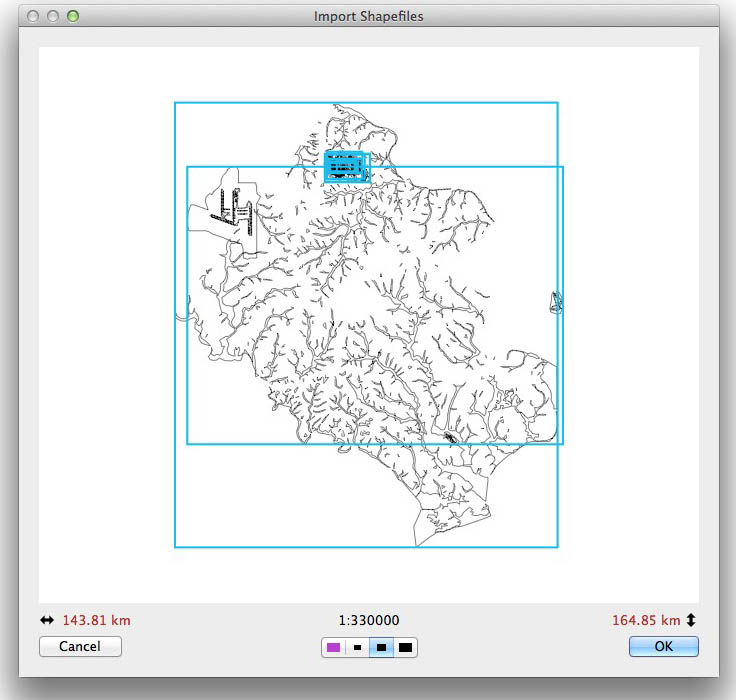Click the Import Shapefiles window title
Image resolution: width=736 pixels, height=700 pixels.
point(368,16)
